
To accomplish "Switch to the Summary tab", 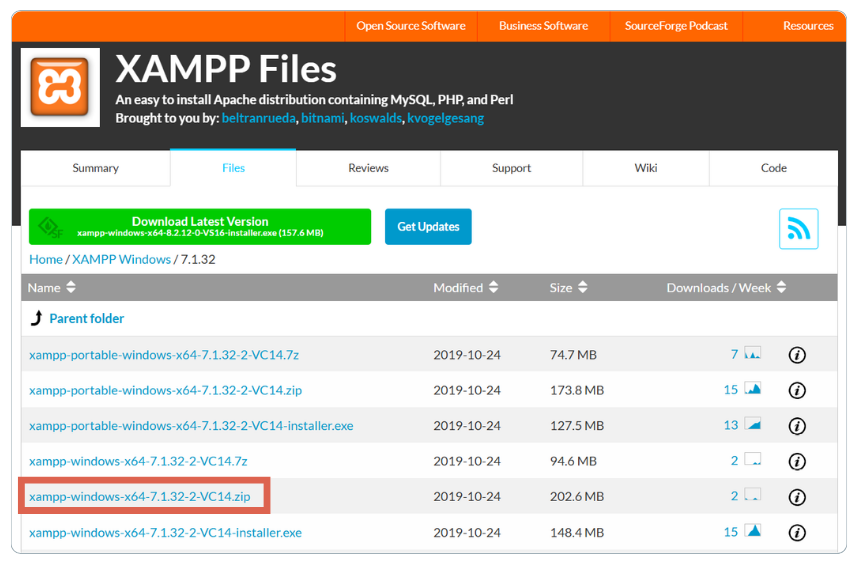I will point(96,168).
